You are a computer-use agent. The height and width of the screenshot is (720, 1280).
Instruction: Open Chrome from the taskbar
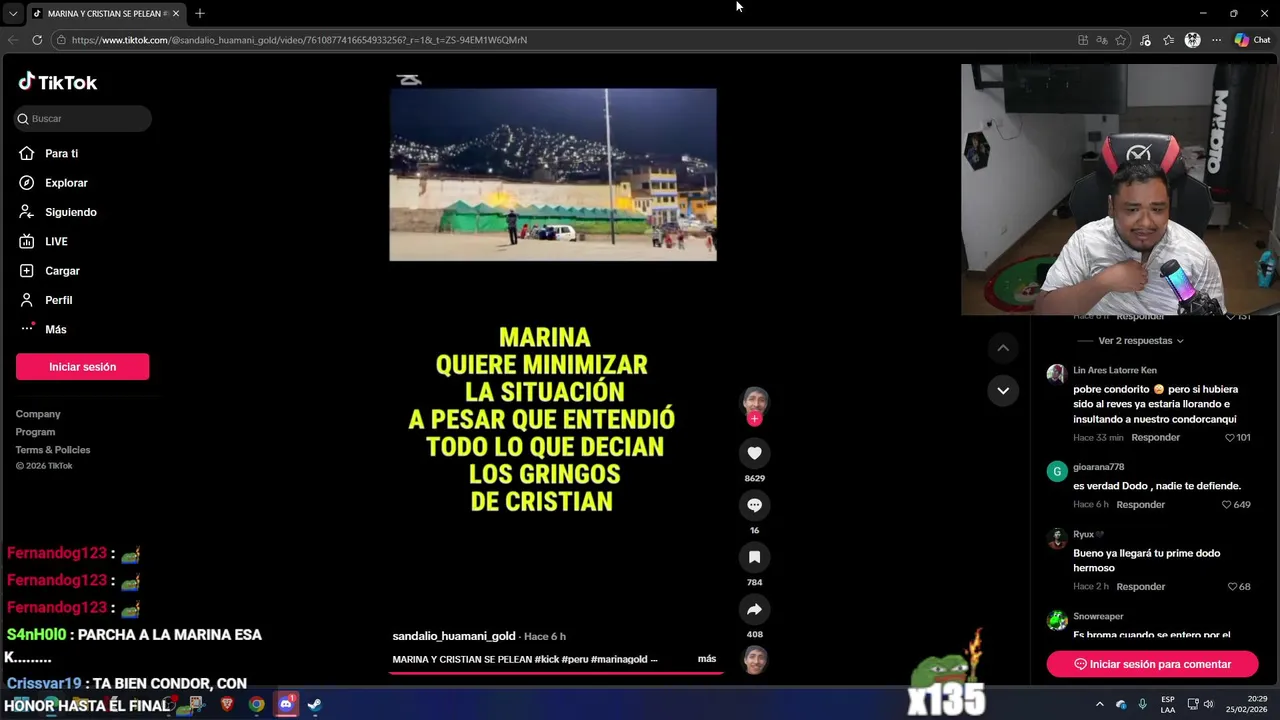257,704
